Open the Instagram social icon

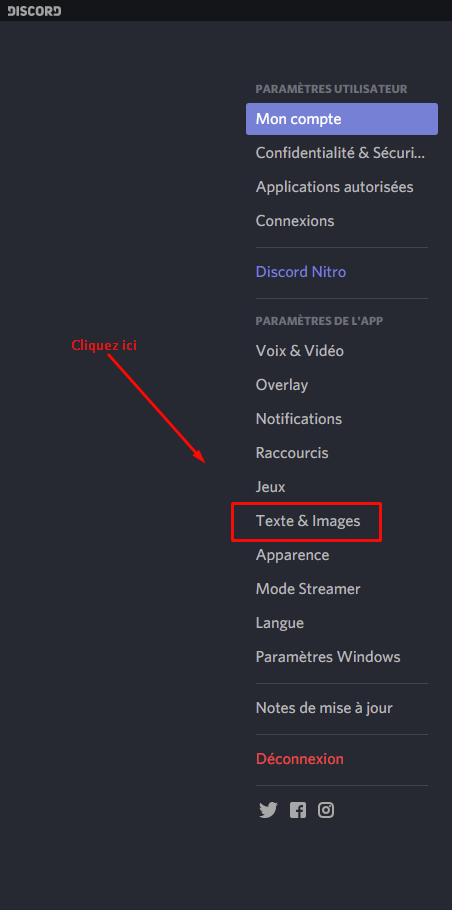click(x=326, y=810)
